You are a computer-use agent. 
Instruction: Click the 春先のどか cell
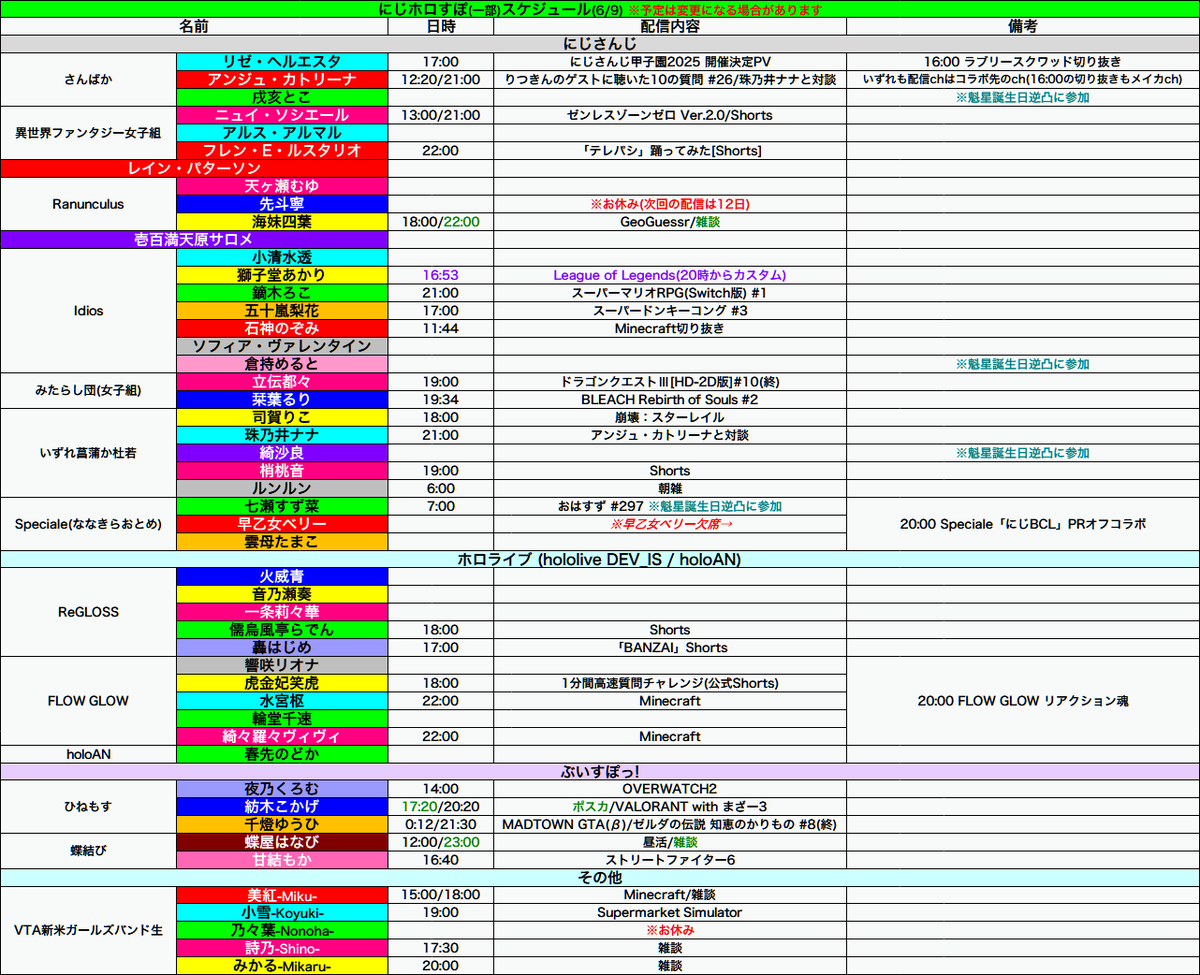[x=282, y=754]
